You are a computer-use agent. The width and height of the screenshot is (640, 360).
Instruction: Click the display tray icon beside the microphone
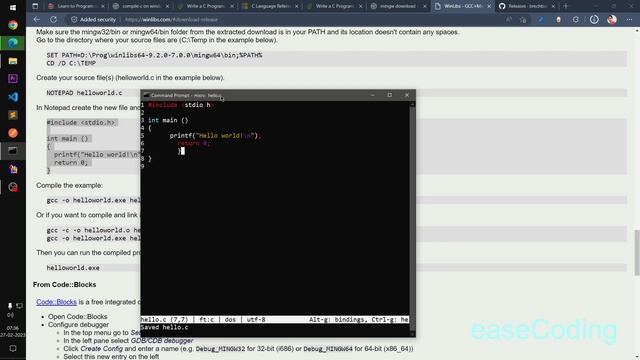(x=19, y=306)
